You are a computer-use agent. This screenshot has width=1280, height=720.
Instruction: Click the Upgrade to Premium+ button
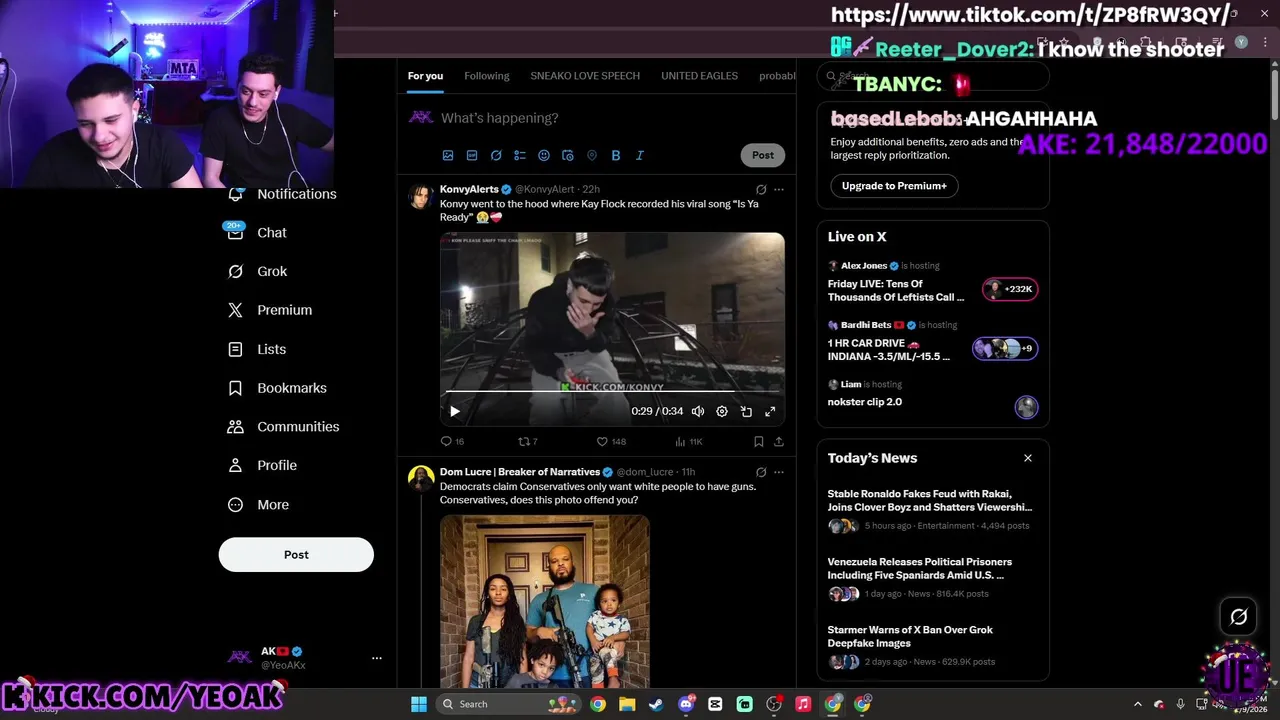click(894, 186)
